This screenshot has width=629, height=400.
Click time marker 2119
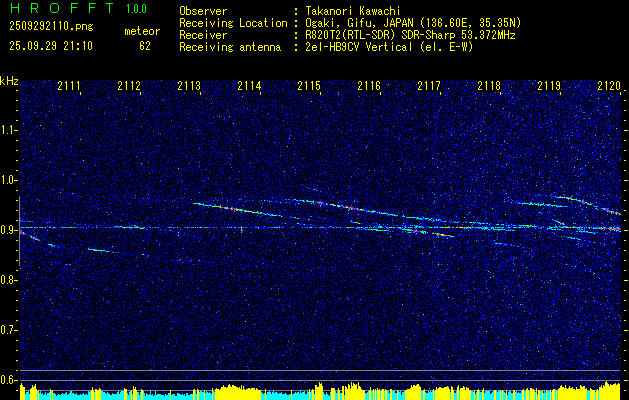pyautogui.click(x=549, y=86)
